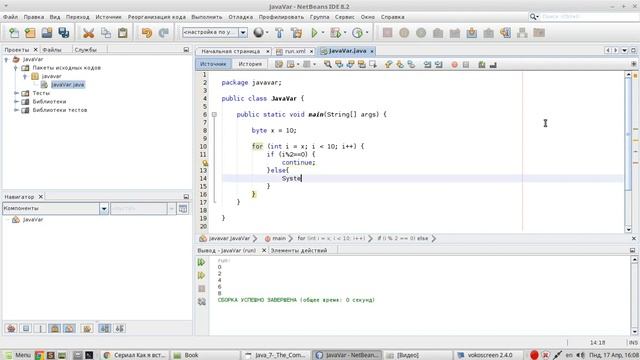Open the Profile Project dropdown arrow

point(367,33)
